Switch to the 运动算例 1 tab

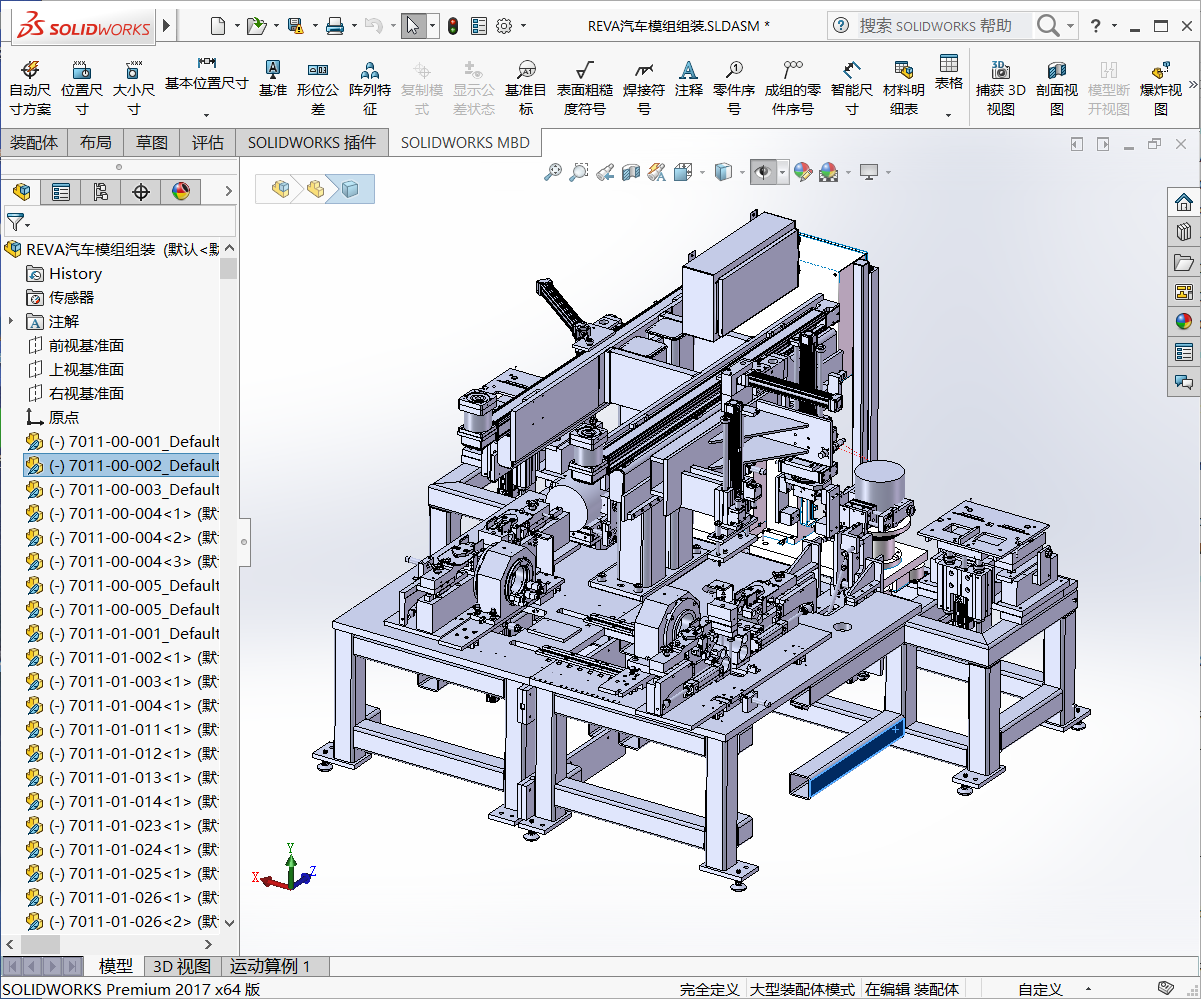271,966
